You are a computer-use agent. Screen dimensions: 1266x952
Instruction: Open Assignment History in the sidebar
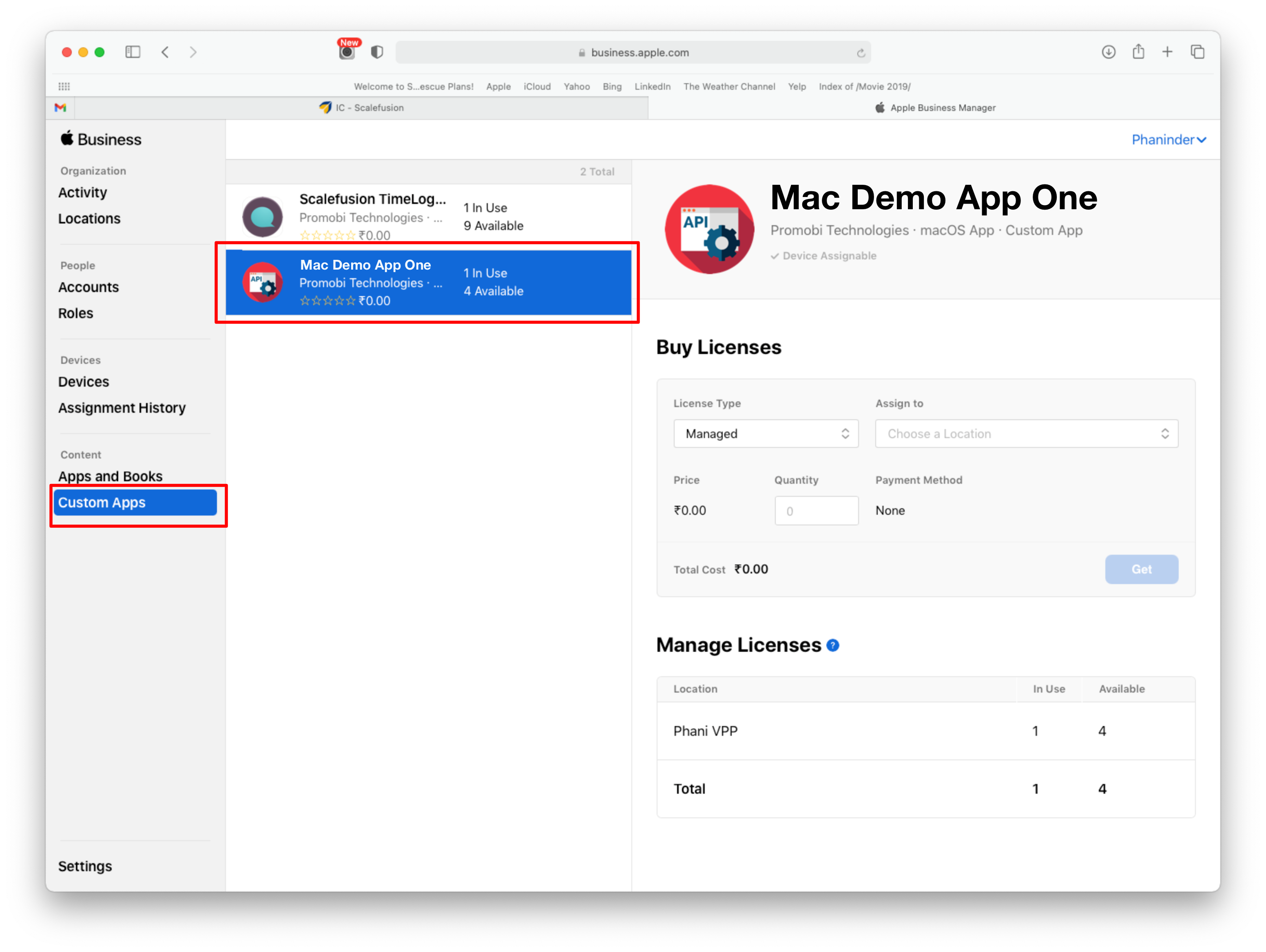tap(122, 407)
